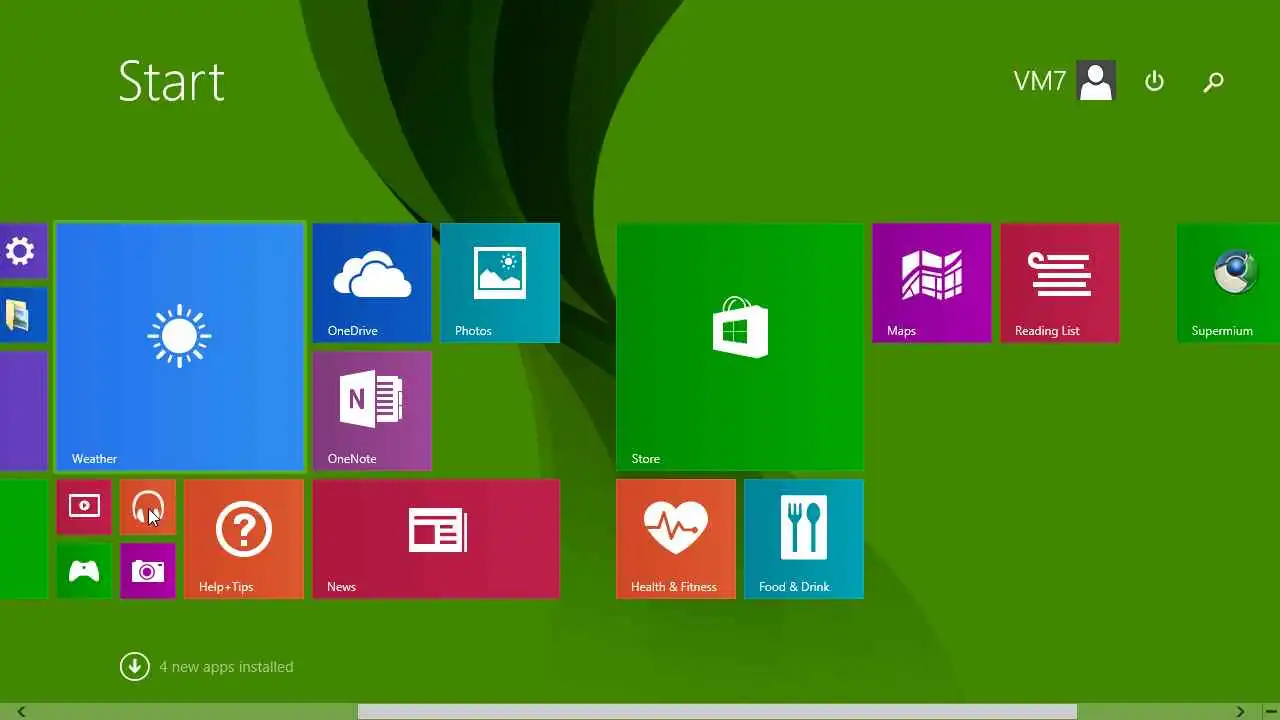Click the '4 new apps installed' text

click(226, 667)
